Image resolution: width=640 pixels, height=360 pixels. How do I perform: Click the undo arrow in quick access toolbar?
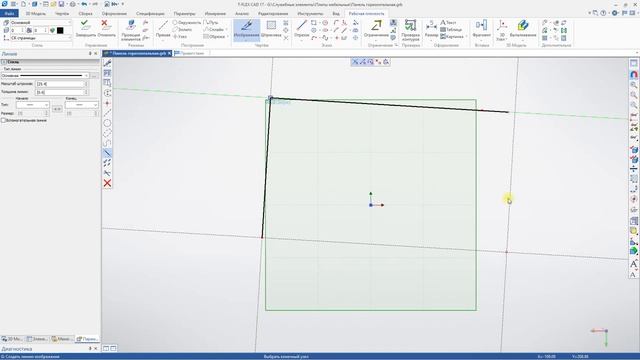click(x=84, y=4)
